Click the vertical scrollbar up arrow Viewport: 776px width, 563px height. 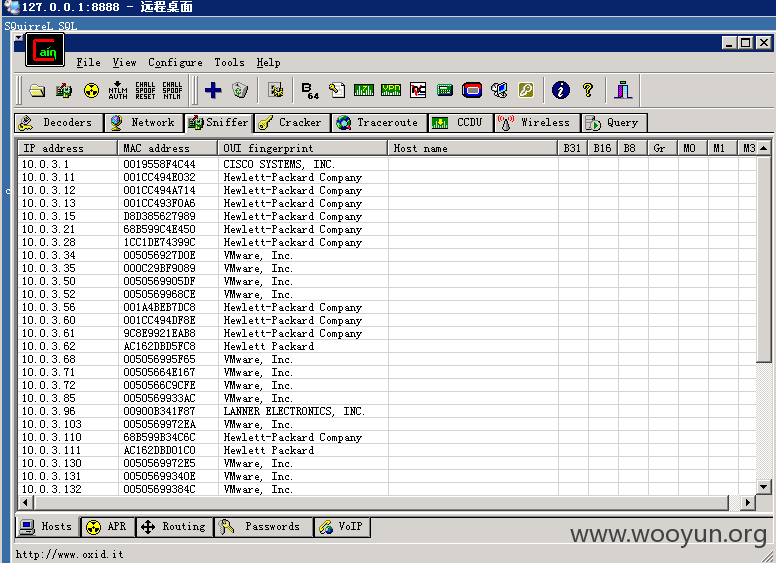[764, 148]
